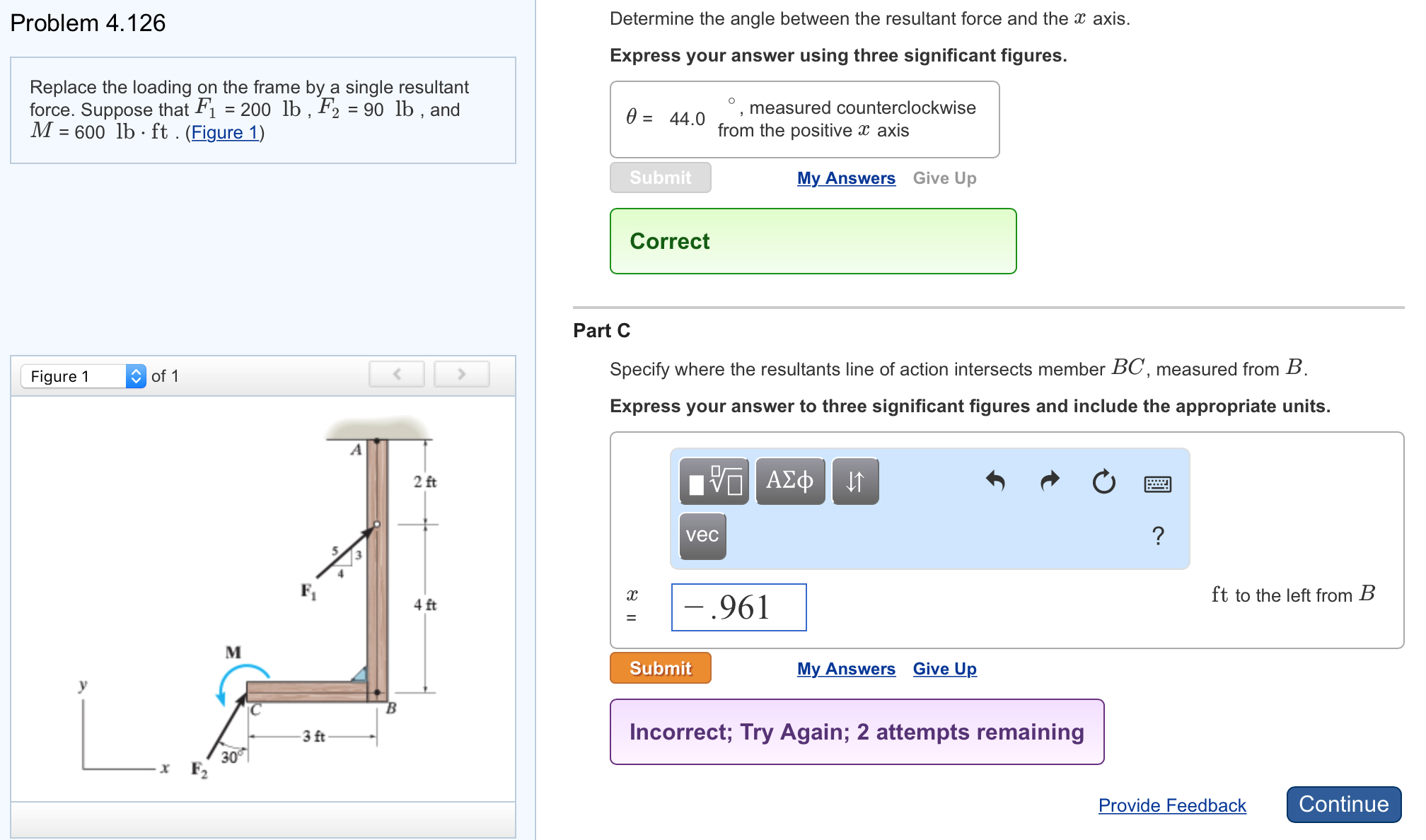Click the x answer input box
This screenshot has height=840, width=1426.
pyautogui.click(x=738, y=607)
